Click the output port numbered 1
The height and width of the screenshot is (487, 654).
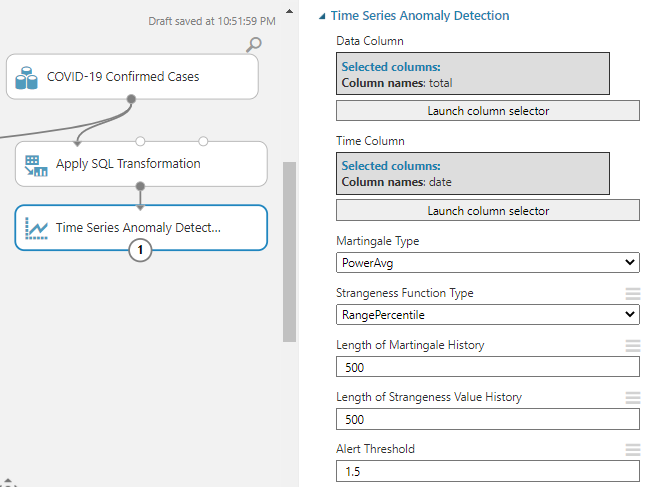[x=141, y=251]
